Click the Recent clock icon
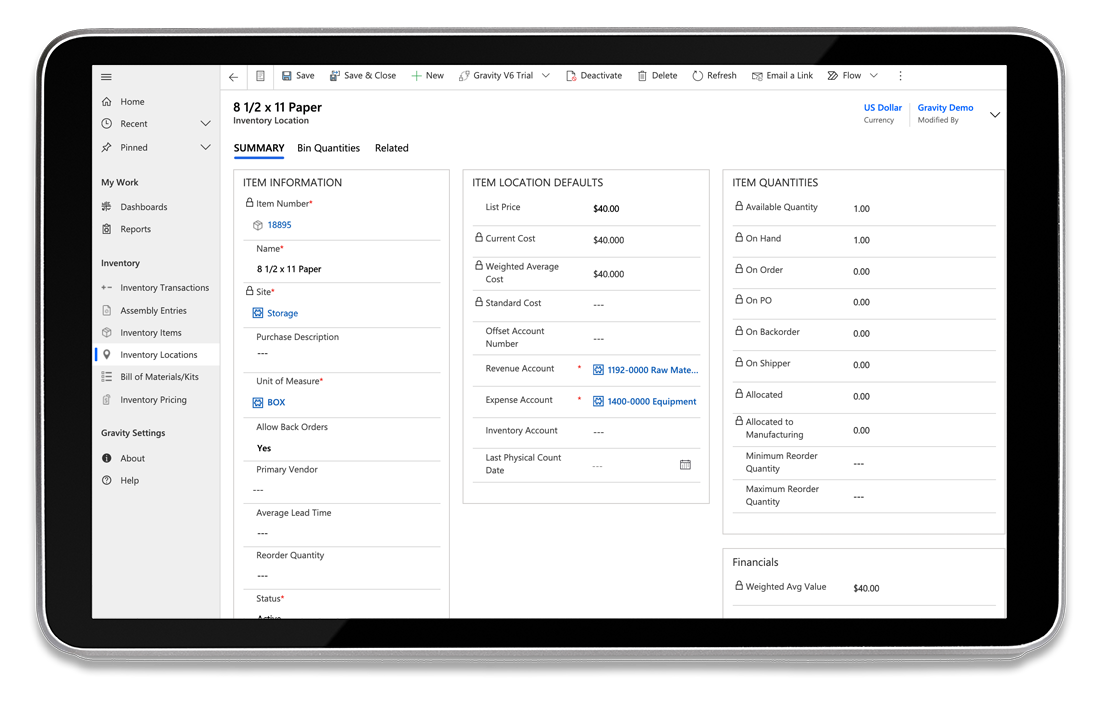The height and width of the screenshot is (720, 1100). coord(107,124)
